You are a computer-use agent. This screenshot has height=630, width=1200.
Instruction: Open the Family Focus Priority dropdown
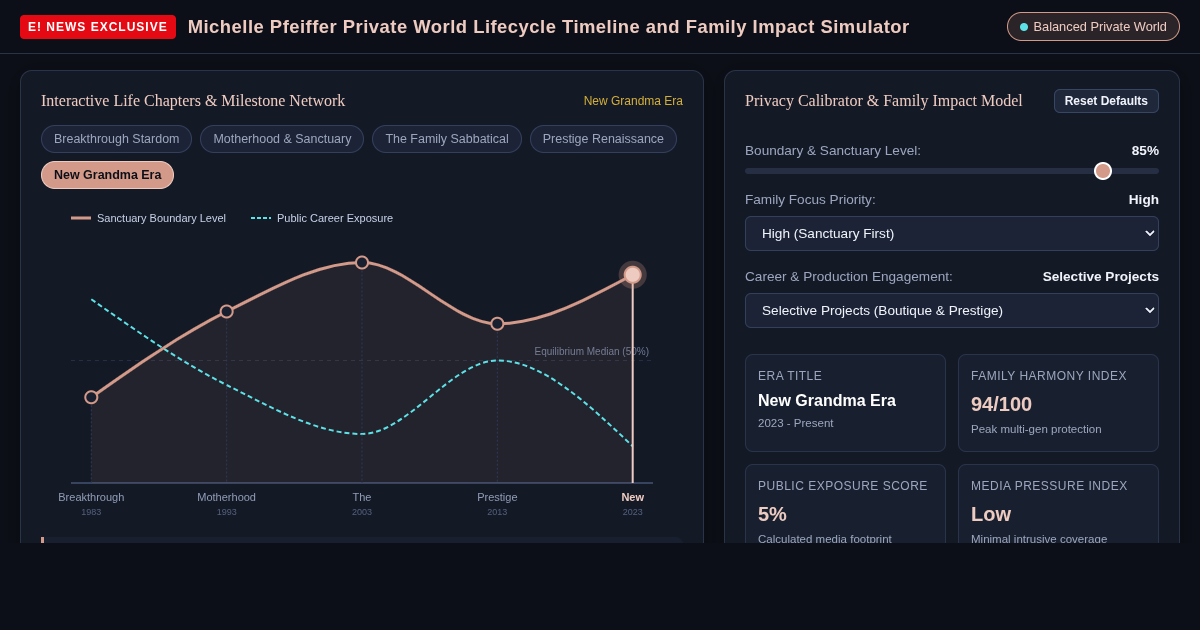click(x=952, y=233)
